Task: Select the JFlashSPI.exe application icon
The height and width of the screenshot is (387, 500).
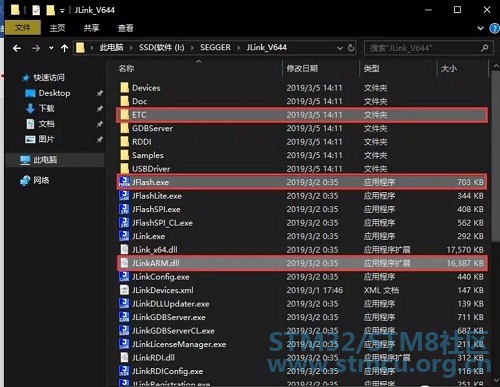Action: 124,209
